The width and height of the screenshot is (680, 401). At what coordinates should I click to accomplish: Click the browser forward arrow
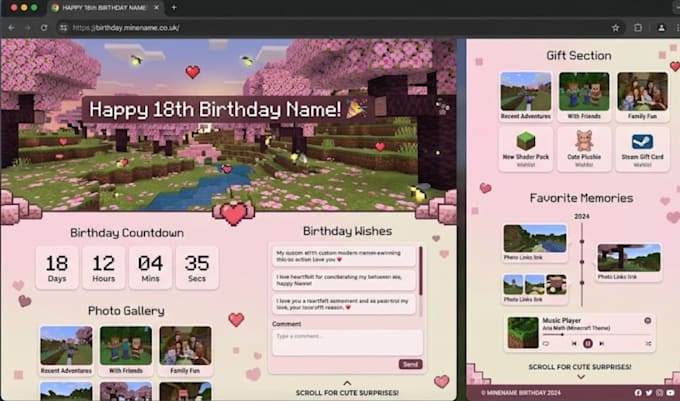[28, 28]
